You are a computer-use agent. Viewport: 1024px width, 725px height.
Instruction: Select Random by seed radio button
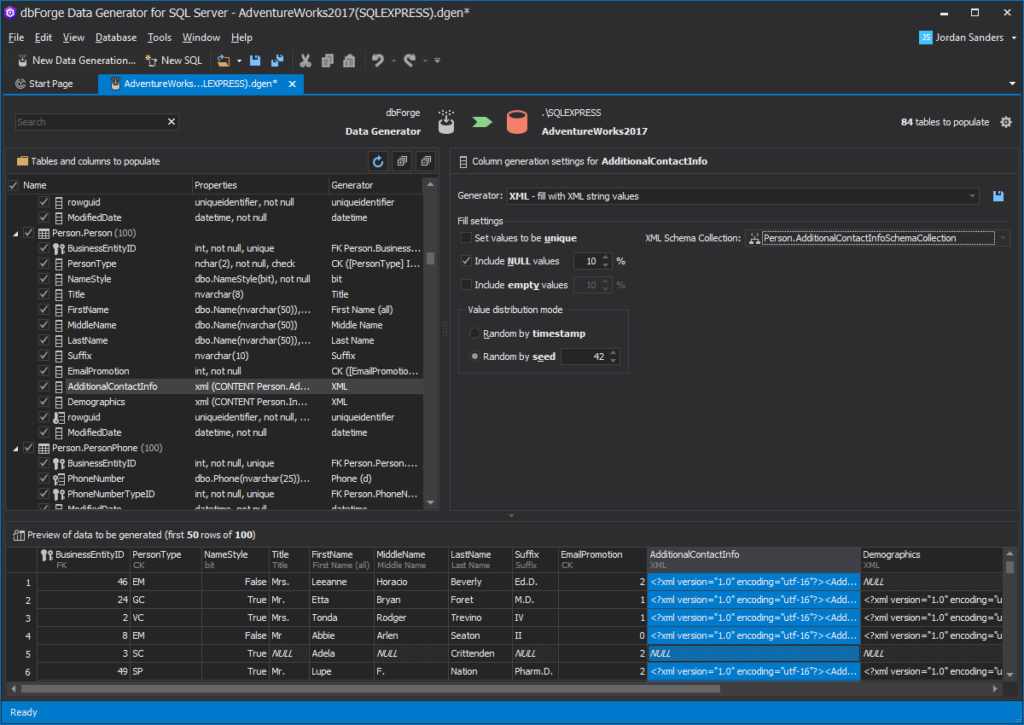pyautogui.click(x=475, y=357)
